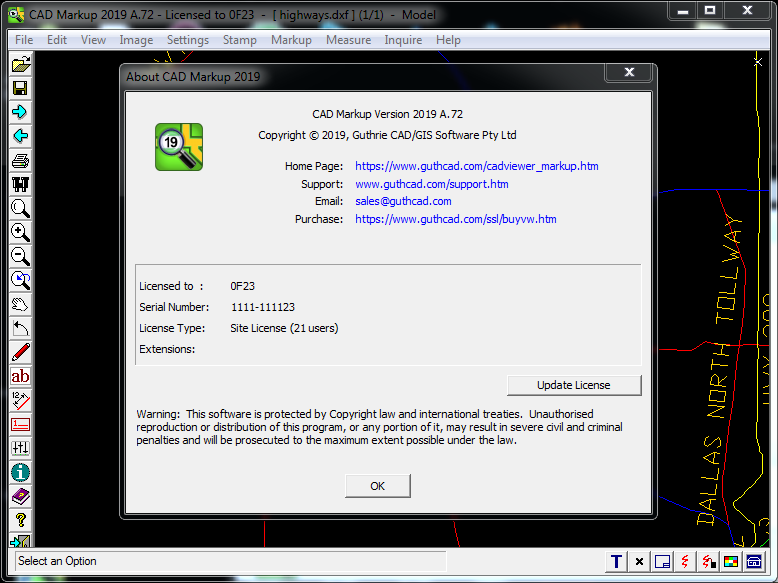This screenshot has height=583, width=778.
Task: Click the exit door icon
Action: coord(20,541)
